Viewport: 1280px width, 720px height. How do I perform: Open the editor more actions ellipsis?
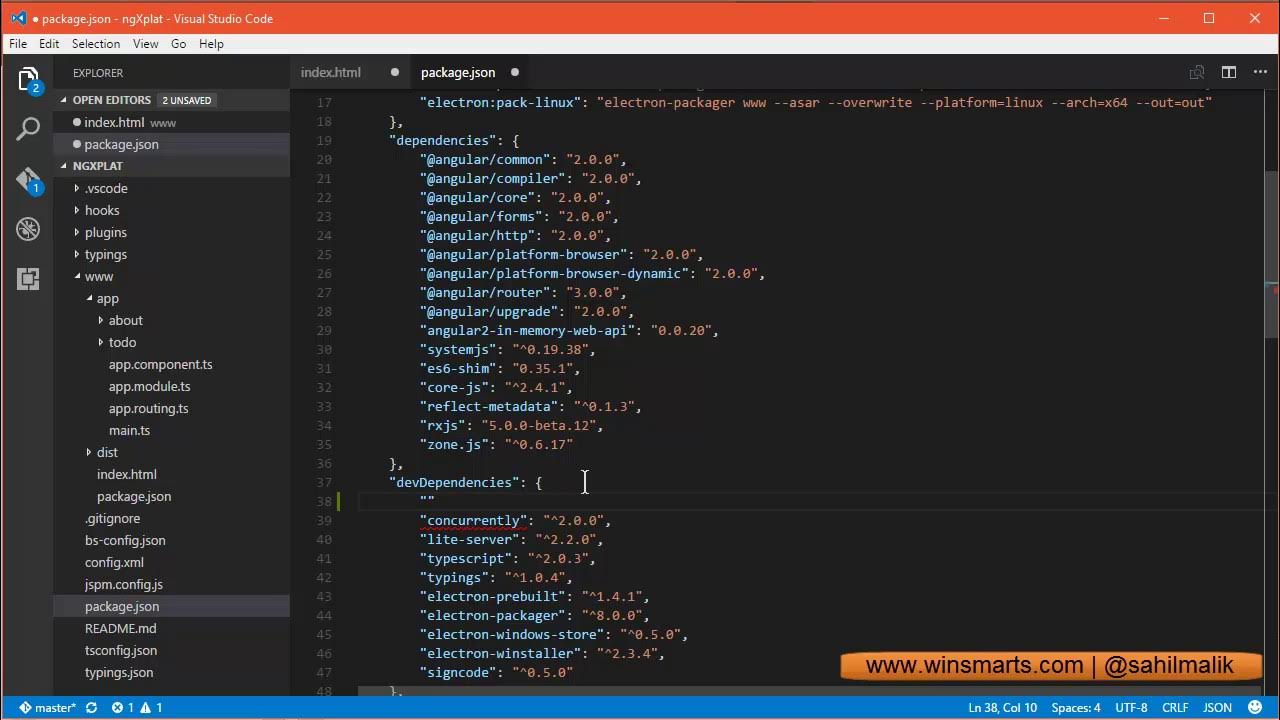pos(1261,72)
